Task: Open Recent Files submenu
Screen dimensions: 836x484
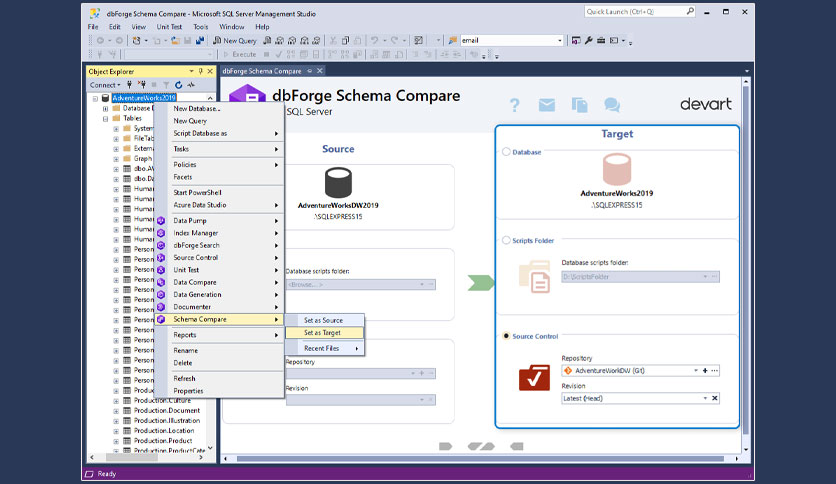Action: [324, 348]
